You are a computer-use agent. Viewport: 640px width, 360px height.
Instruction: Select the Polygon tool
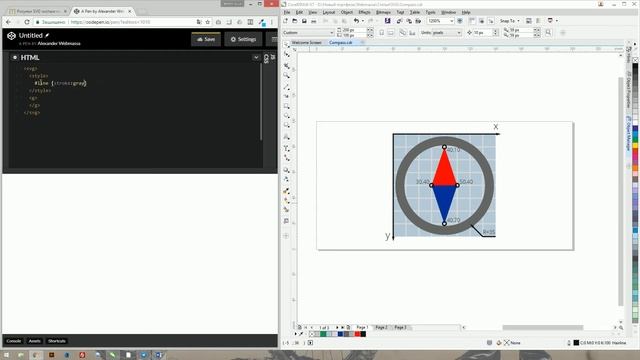click(x=287, y=126)
